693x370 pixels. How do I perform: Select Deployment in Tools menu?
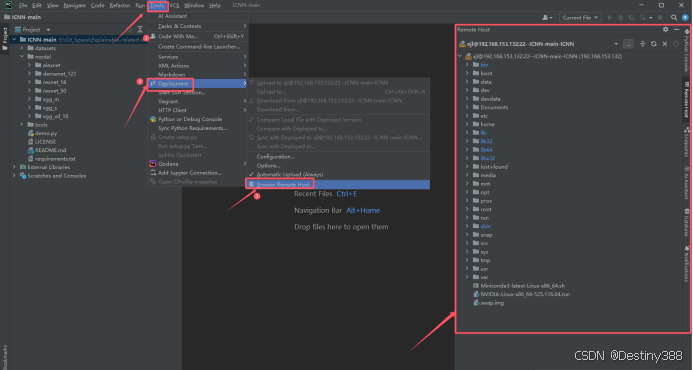[x=198, y=84]
